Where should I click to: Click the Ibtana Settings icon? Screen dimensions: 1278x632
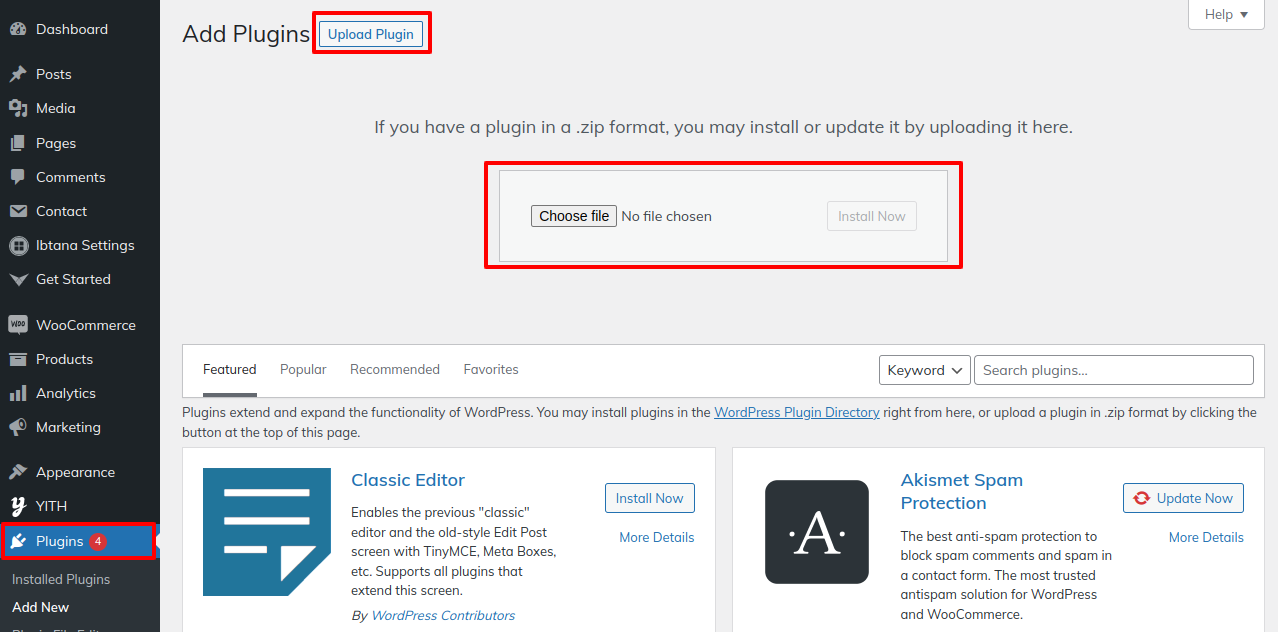tap(18, 245)
